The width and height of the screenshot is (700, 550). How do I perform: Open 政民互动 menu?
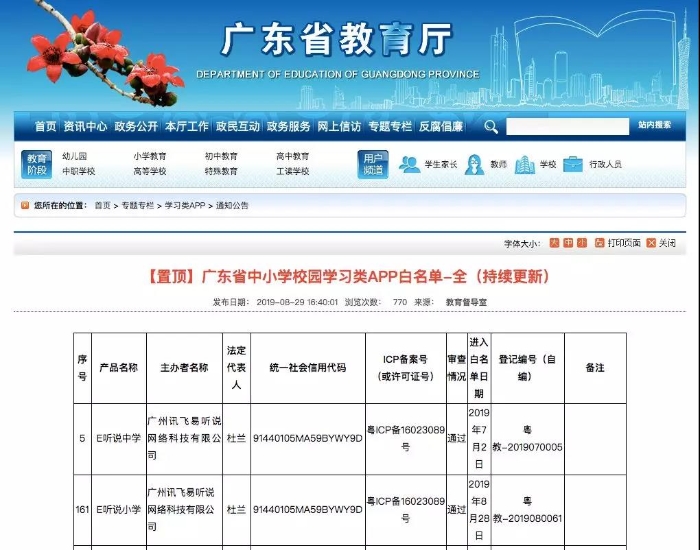(x=238, y=127)
